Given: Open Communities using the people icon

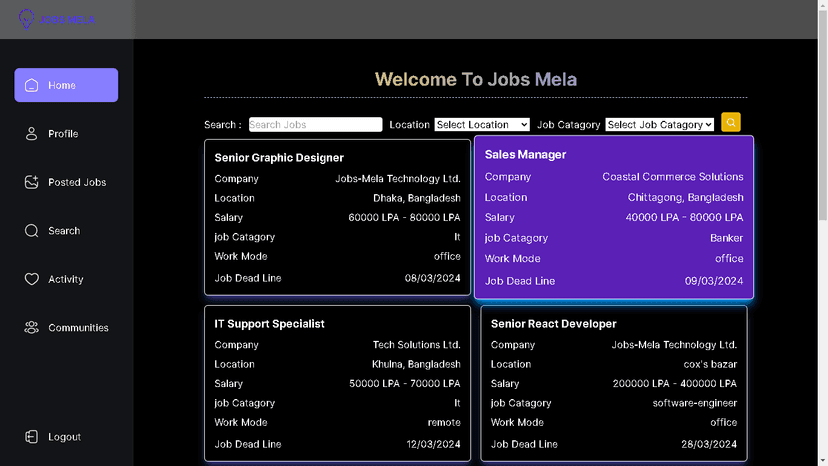Looking at the screenshot, I should (x=32, y=328).
